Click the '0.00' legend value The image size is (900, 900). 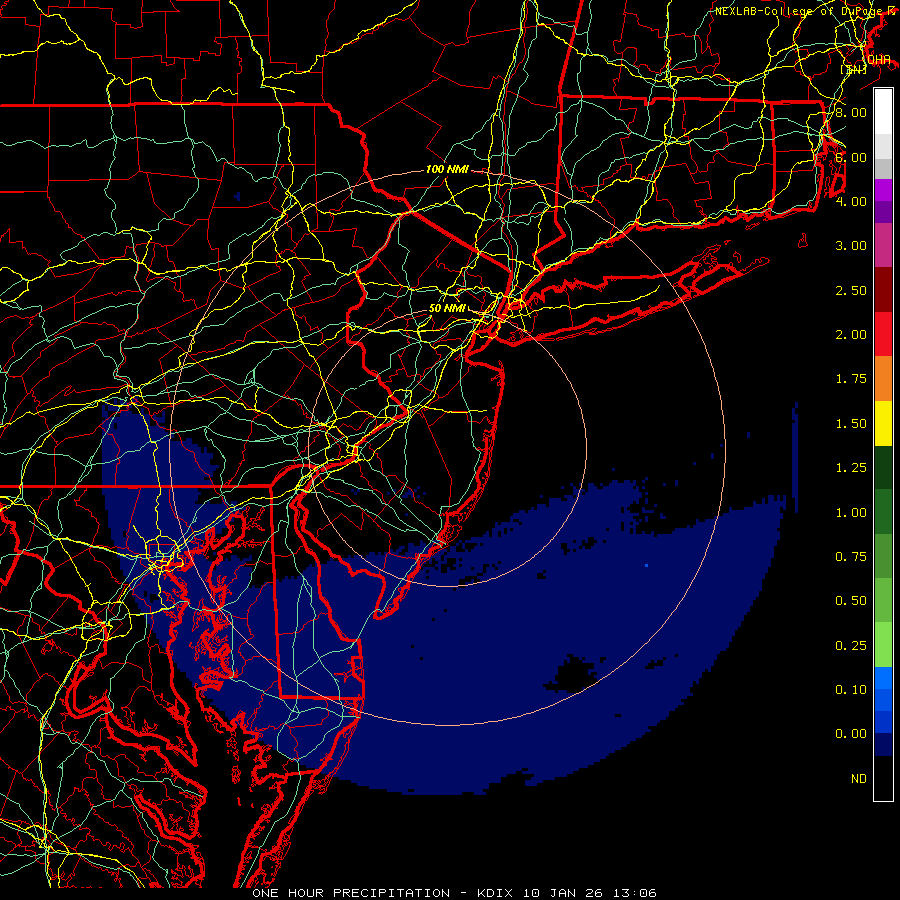[851, 734]
